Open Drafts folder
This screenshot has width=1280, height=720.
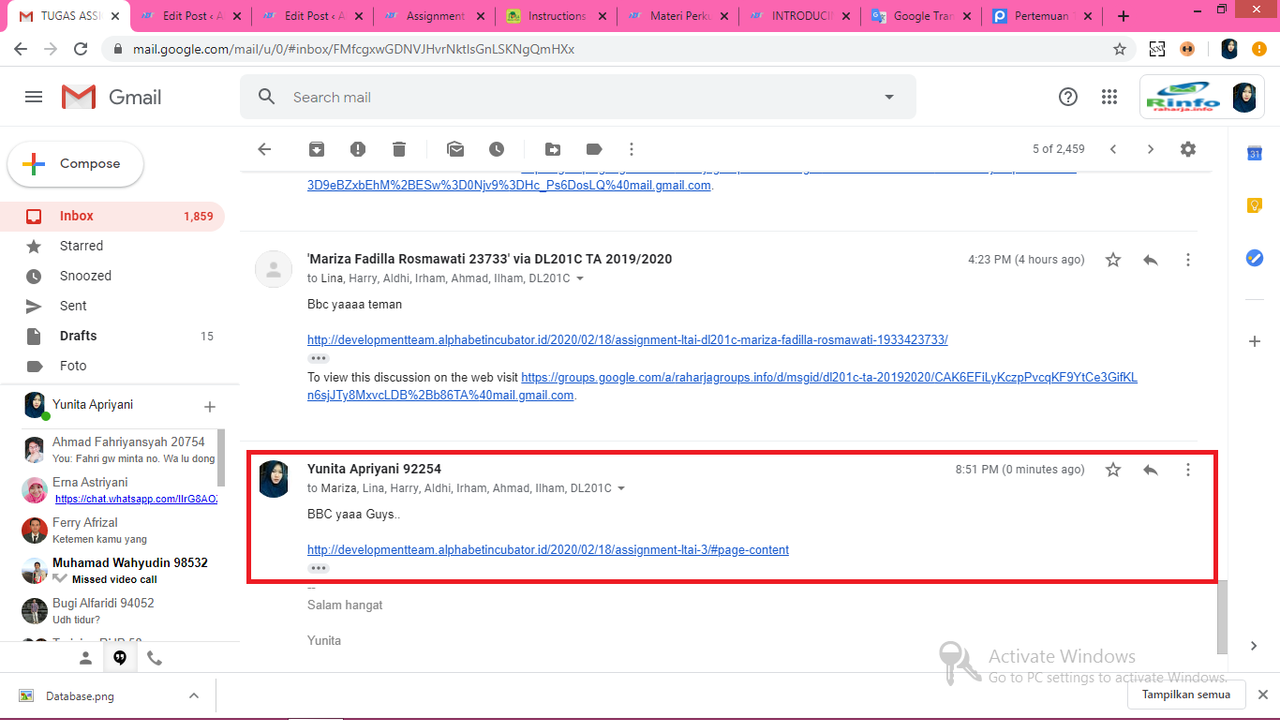pos(112,336)
